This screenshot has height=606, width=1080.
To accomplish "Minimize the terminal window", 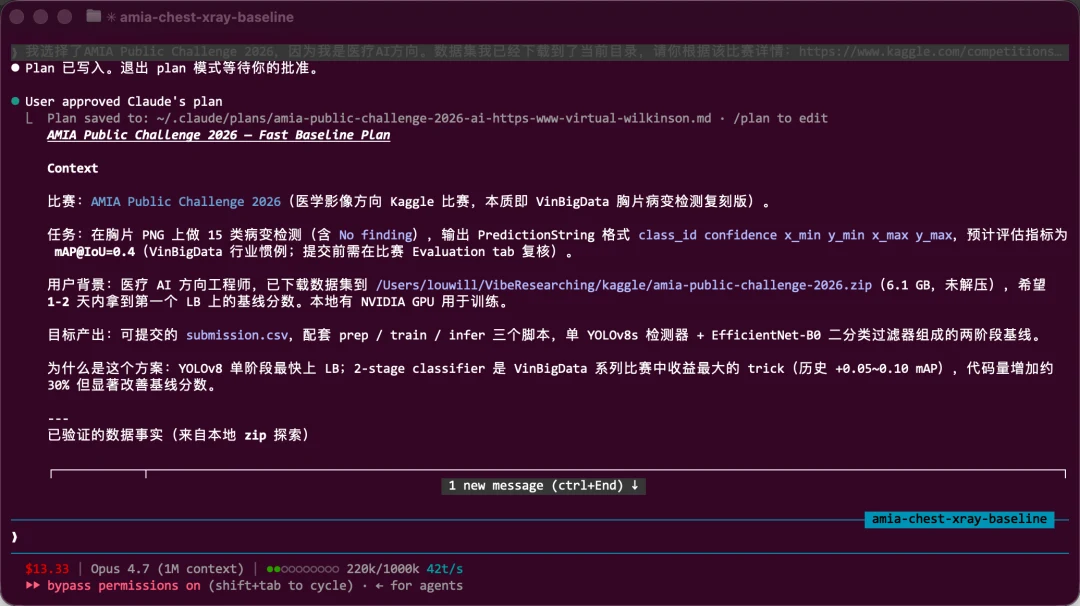I will [x=41, y=17].
